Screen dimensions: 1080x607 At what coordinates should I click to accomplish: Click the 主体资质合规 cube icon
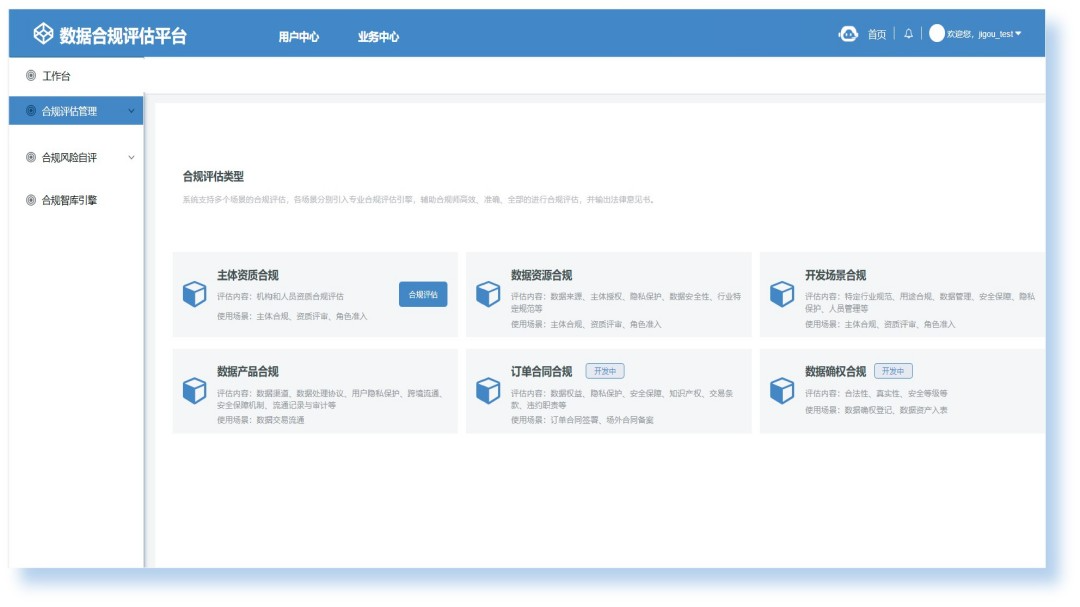tap(194, 294)
